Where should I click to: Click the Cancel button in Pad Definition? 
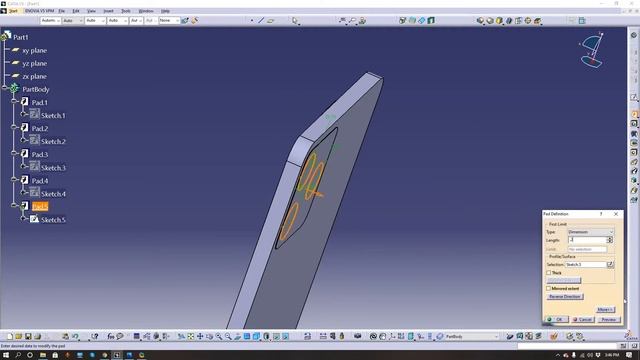(582, 320)
